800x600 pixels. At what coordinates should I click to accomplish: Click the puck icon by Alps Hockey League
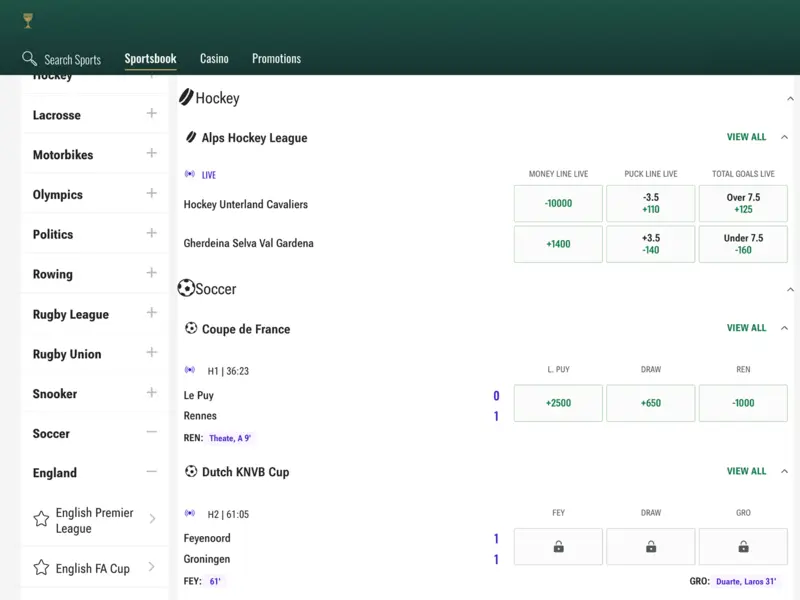coord(191,138)
